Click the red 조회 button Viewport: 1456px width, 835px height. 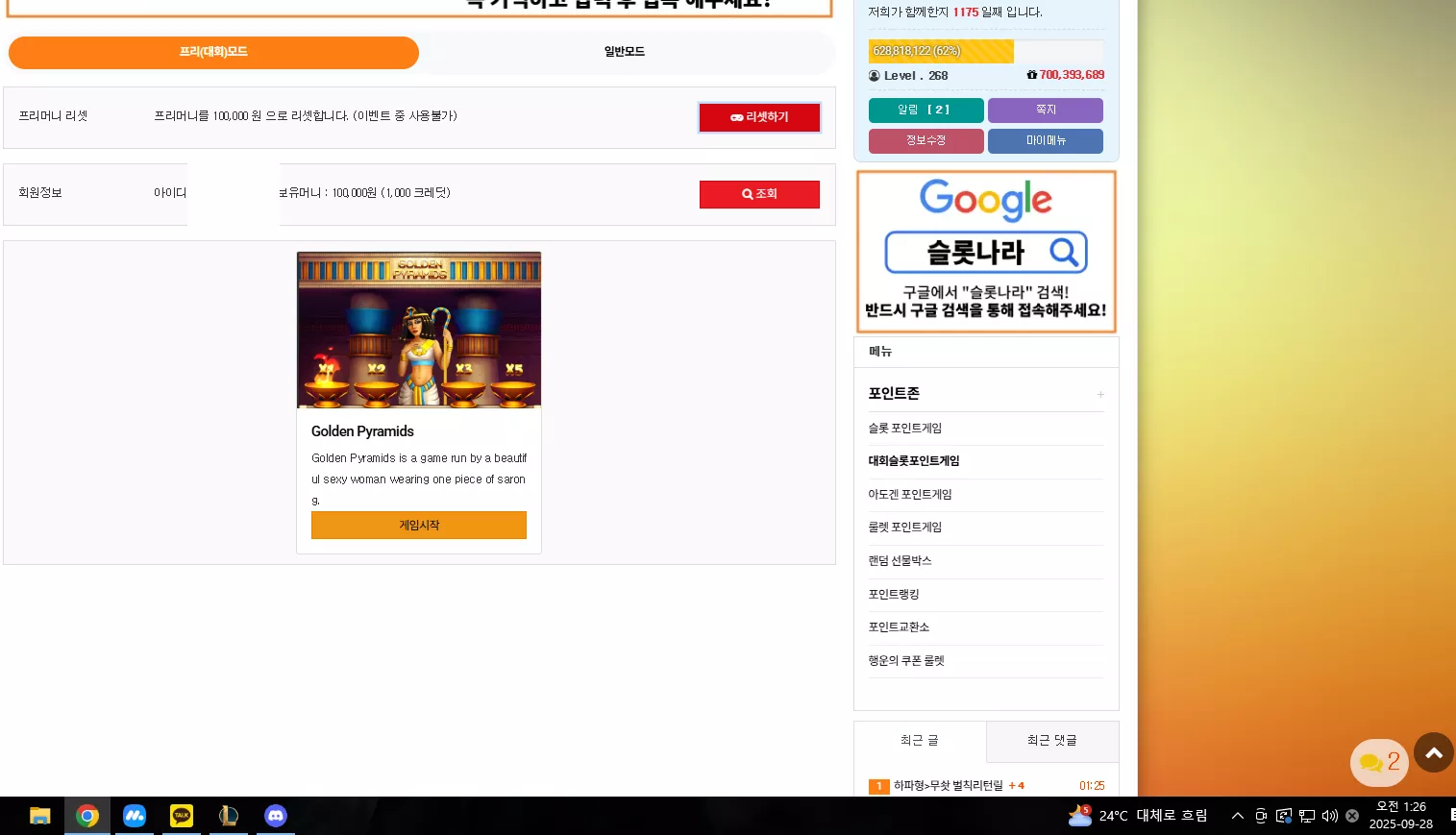(759, 194)
